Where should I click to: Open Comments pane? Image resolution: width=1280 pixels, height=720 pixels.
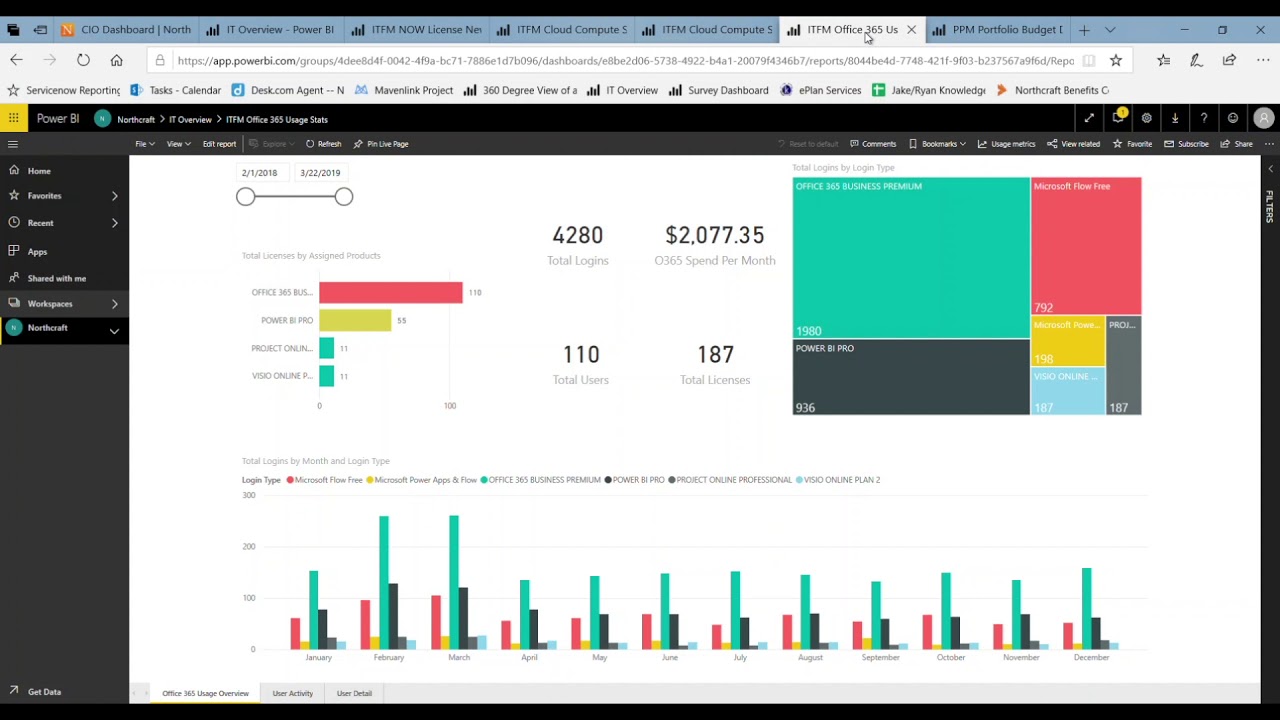click(x=873, y=144)
